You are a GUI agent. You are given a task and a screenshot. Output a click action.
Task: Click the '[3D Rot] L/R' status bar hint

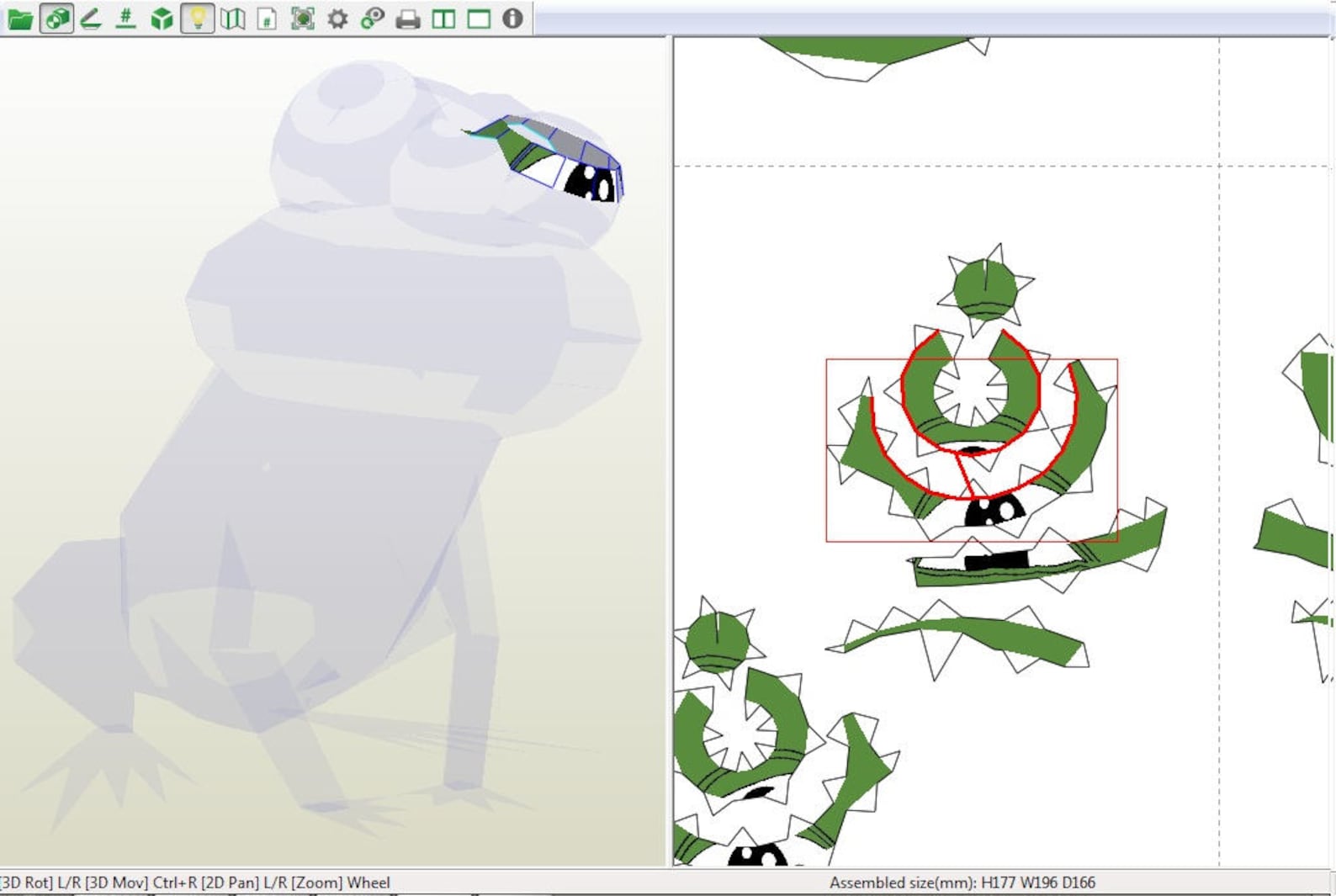pos(40,883)
